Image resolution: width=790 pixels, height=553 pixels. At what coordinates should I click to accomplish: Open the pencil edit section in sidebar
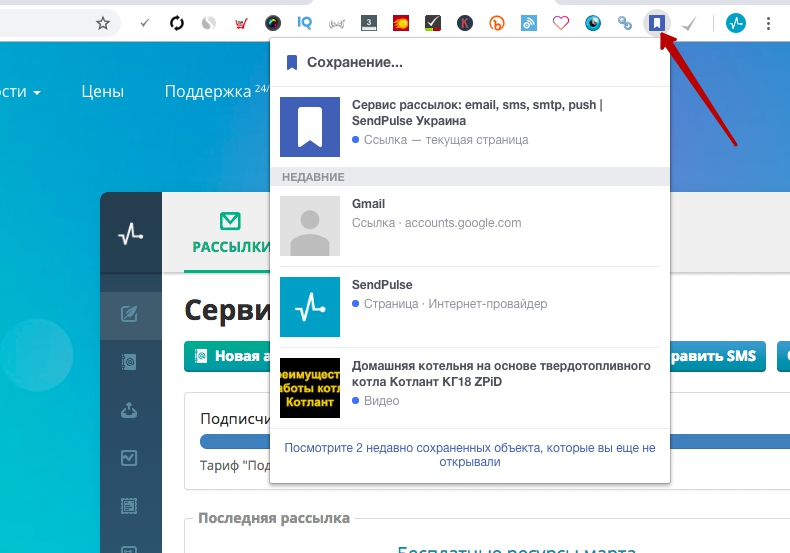(129, 313)
